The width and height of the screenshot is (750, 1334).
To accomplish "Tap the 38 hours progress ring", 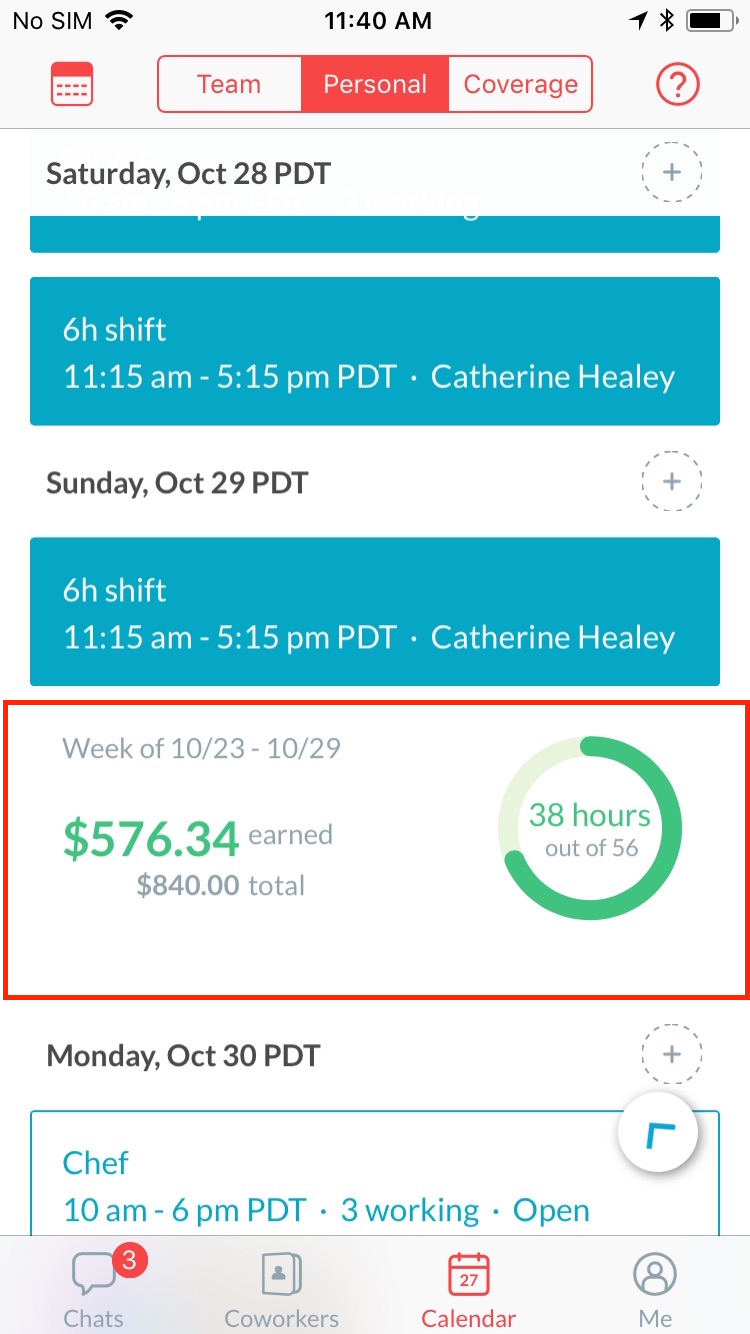I will point(590,828).
